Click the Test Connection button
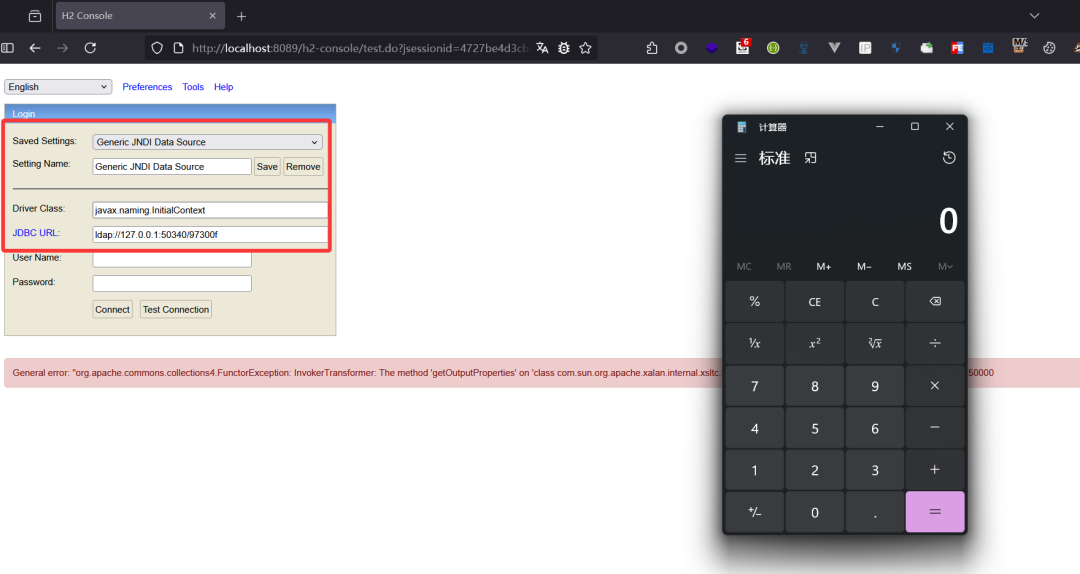The width and height of the screenshot is (1080, 574). (x=176, y=309)
